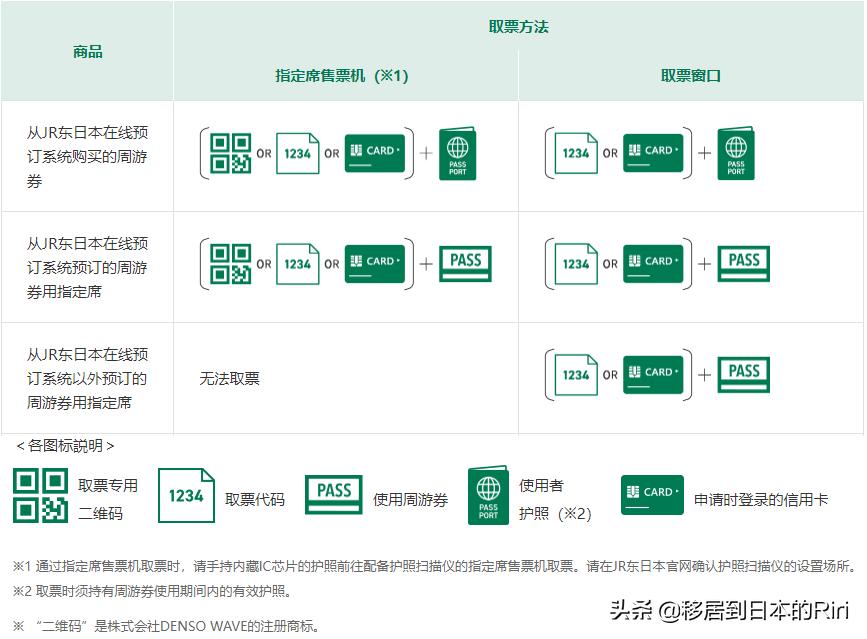
Task: Click the credit card icon in third row pickup window column
Action: (x=654, y=373)
